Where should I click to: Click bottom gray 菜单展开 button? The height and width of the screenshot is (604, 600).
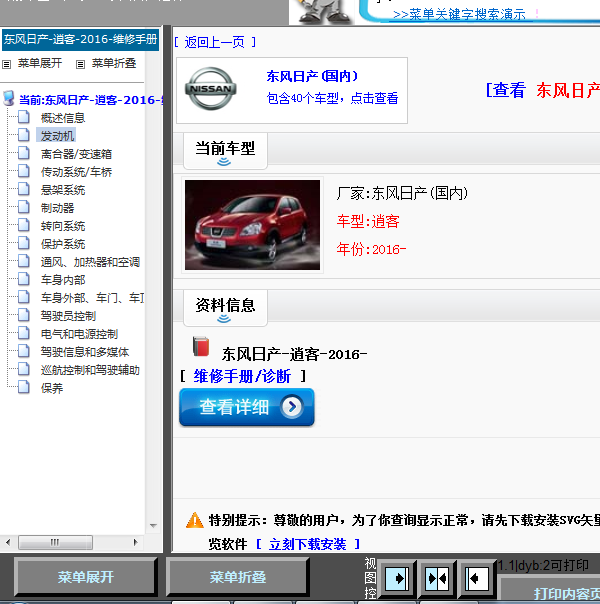[85, 577]
